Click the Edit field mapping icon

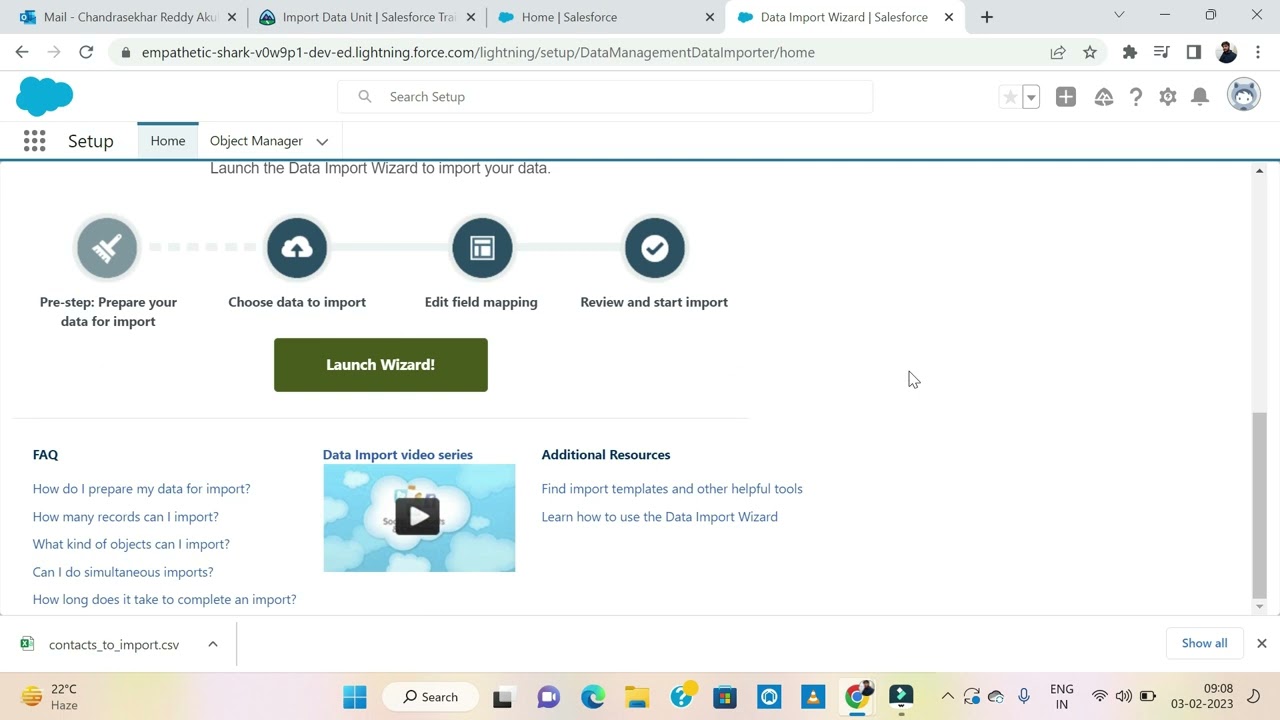(482, 248)
